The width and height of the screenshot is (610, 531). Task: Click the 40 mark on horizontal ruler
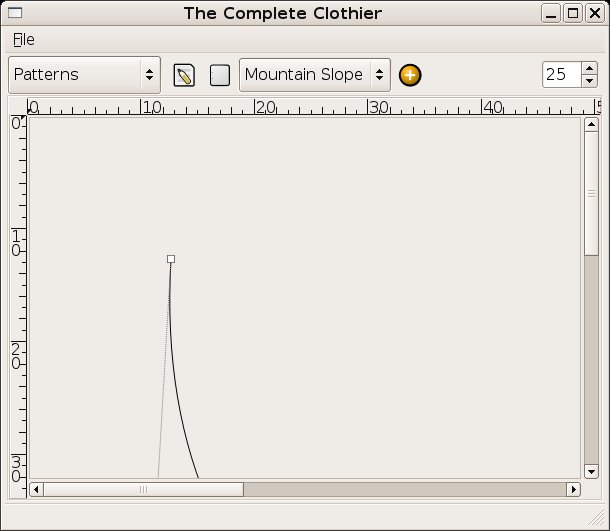493,107
